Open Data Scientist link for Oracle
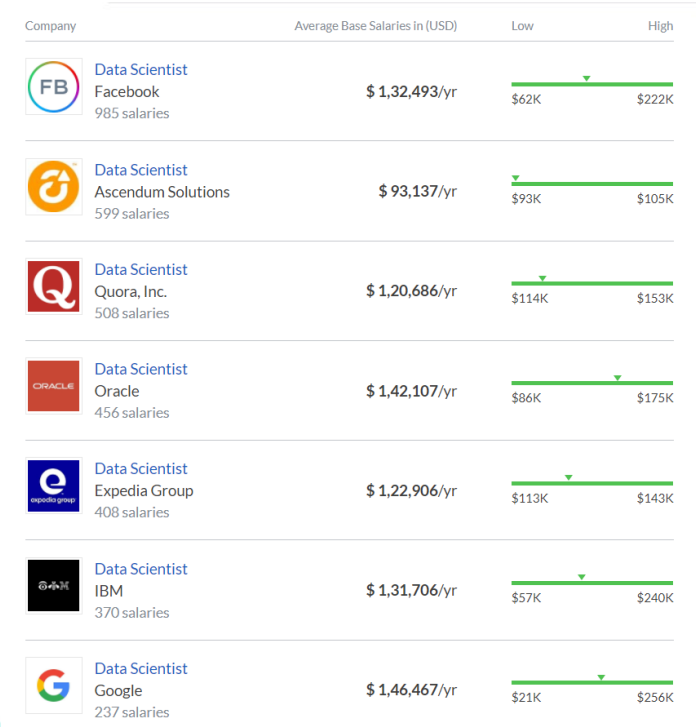This screenshot has width=696, height=727. tap(141, 369)
